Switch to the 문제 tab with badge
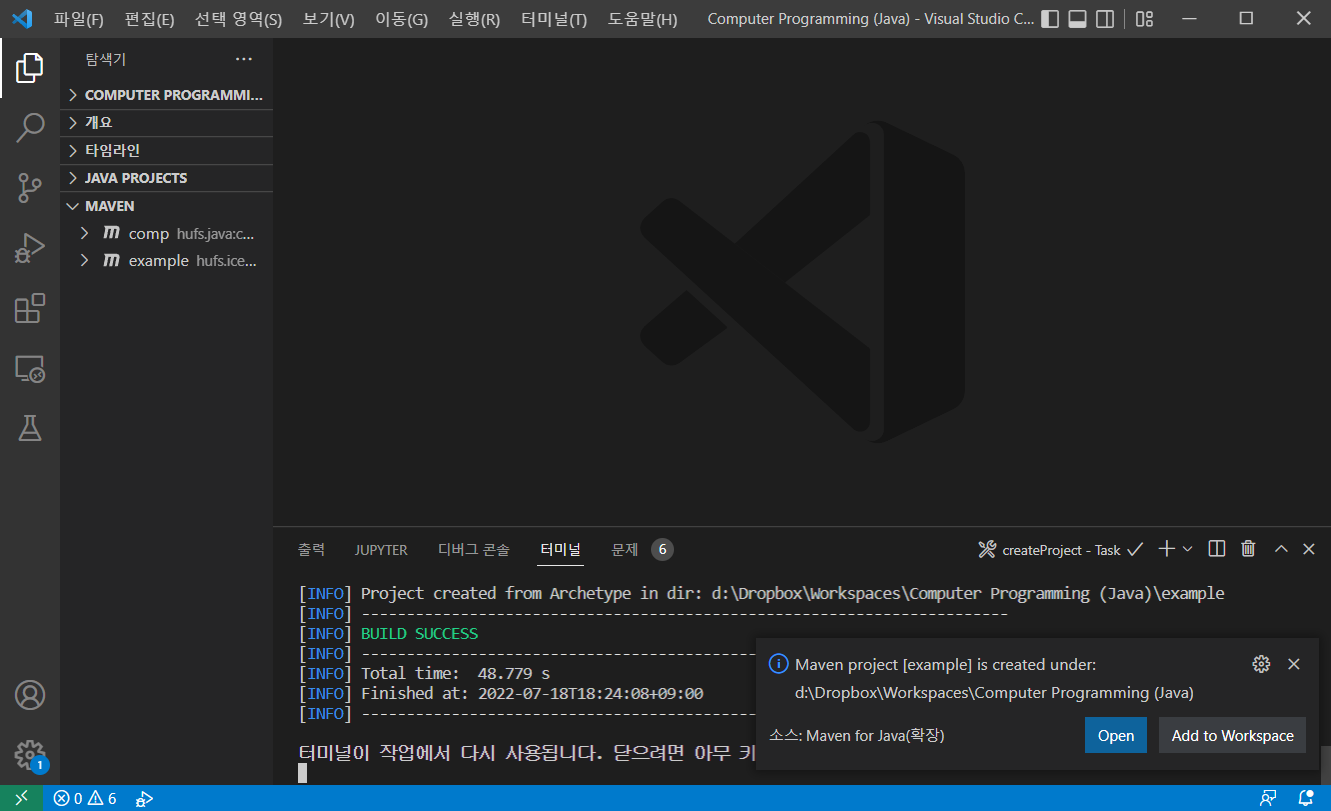 pos(641,549)
